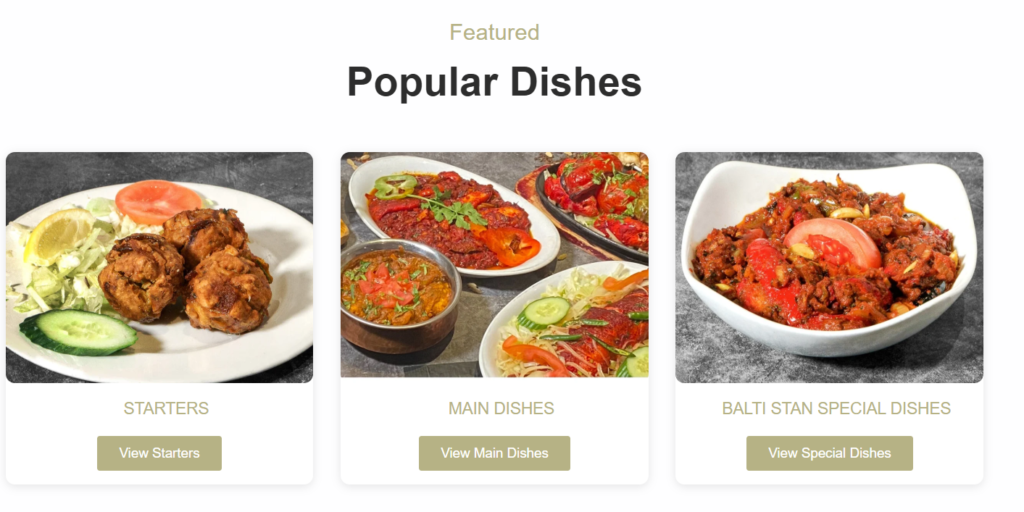Click the Main Dishes photo thumbnail

pos(494,265)
